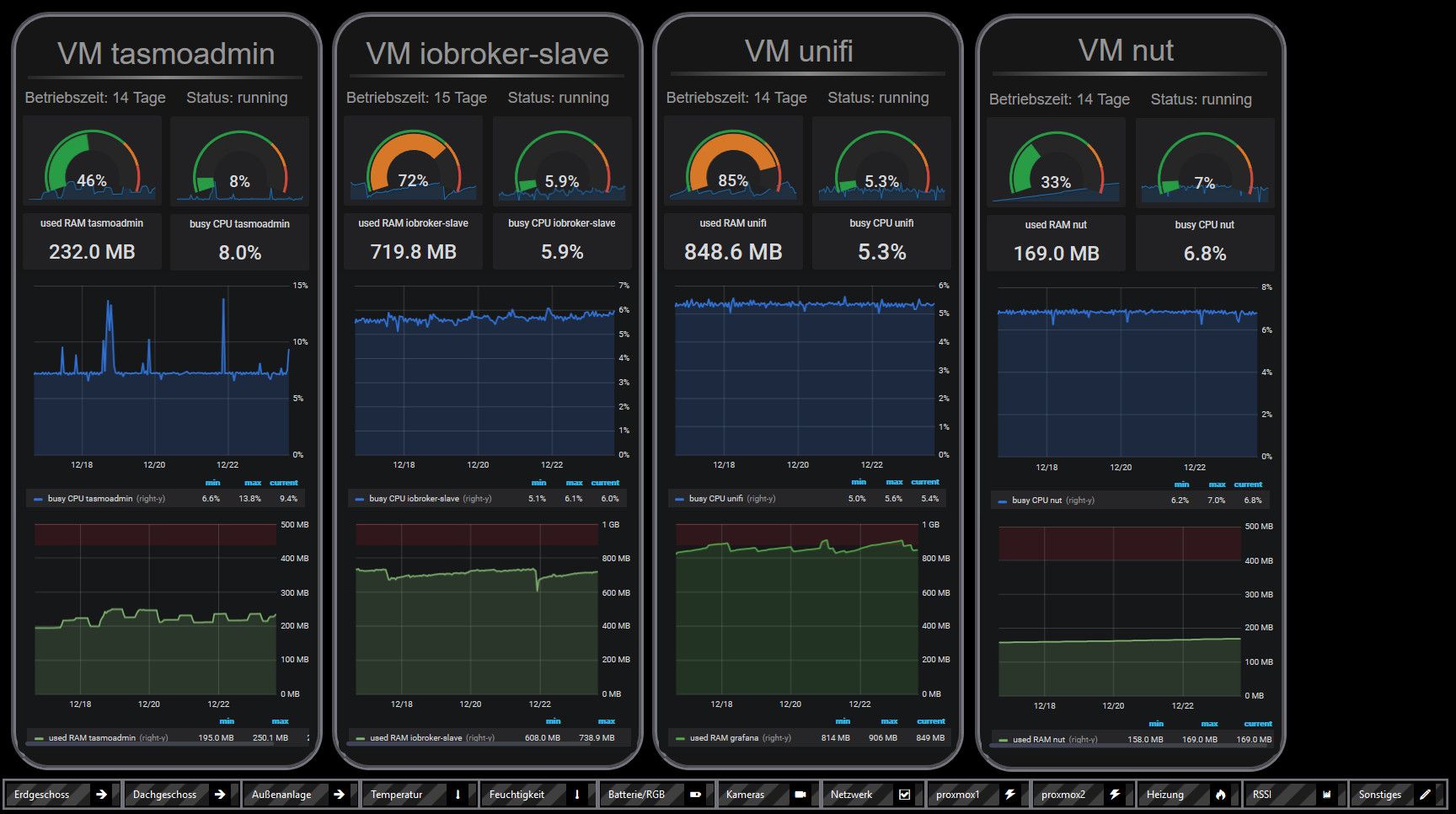Click the 6.8% CPU stat value
This screenshot has width=1456, height=814.
(x=1205, y=254)
